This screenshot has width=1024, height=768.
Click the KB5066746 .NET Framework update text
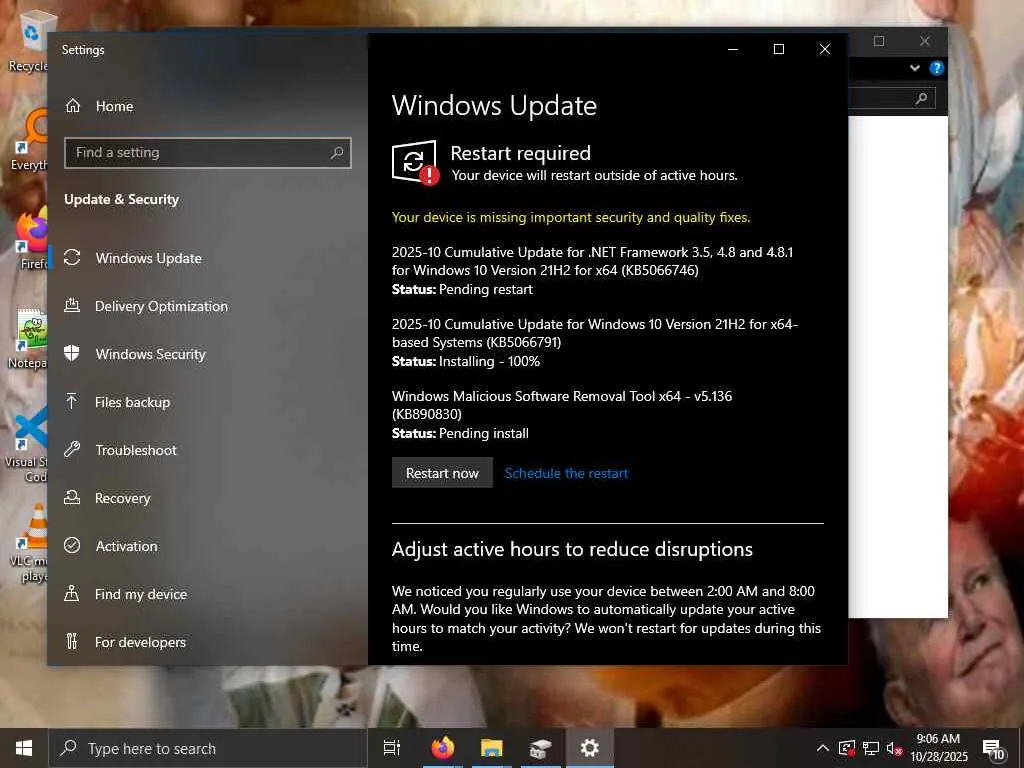[592, 261]
